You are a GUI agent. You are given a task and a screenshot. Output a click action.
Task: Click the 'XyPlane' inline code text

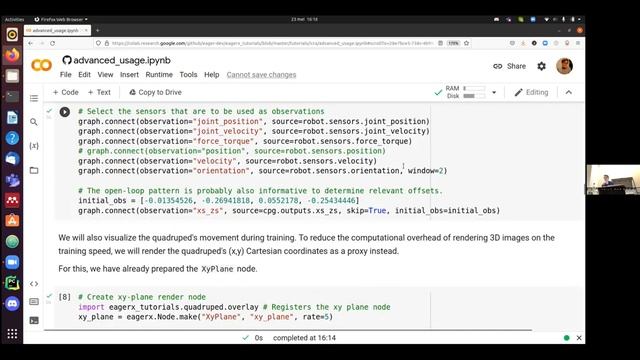click(217, 269)
